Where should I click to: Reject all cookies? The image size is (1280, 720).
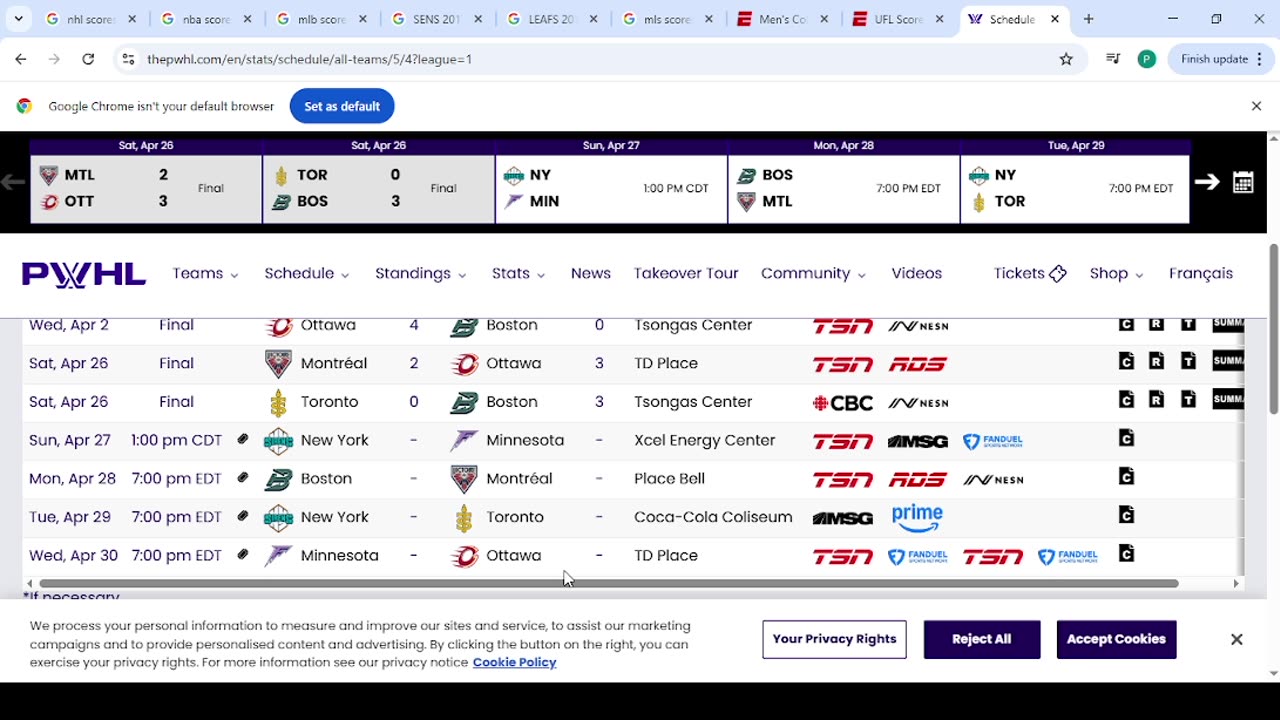pos(982,639)
